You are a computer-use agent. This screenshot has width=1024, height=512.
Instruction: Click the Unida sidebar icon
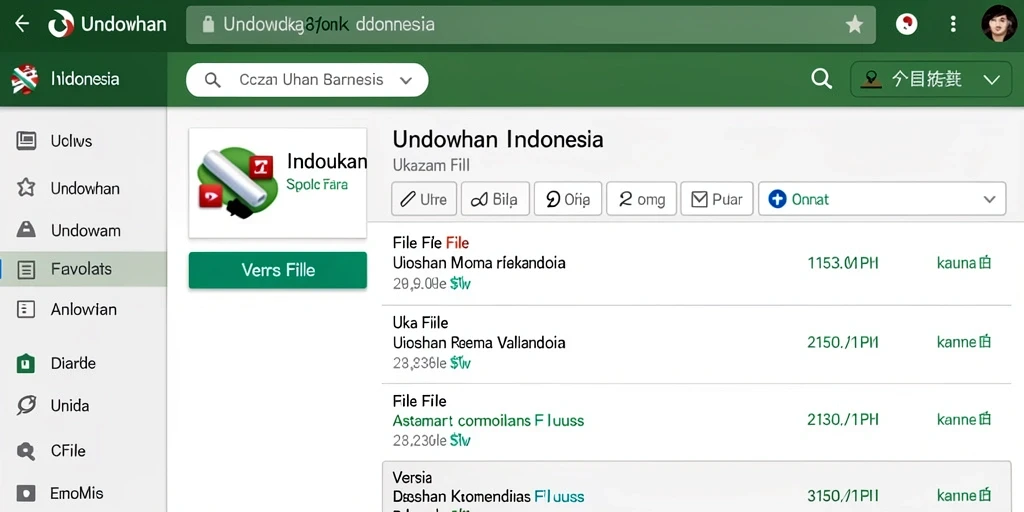click(26, 406)
